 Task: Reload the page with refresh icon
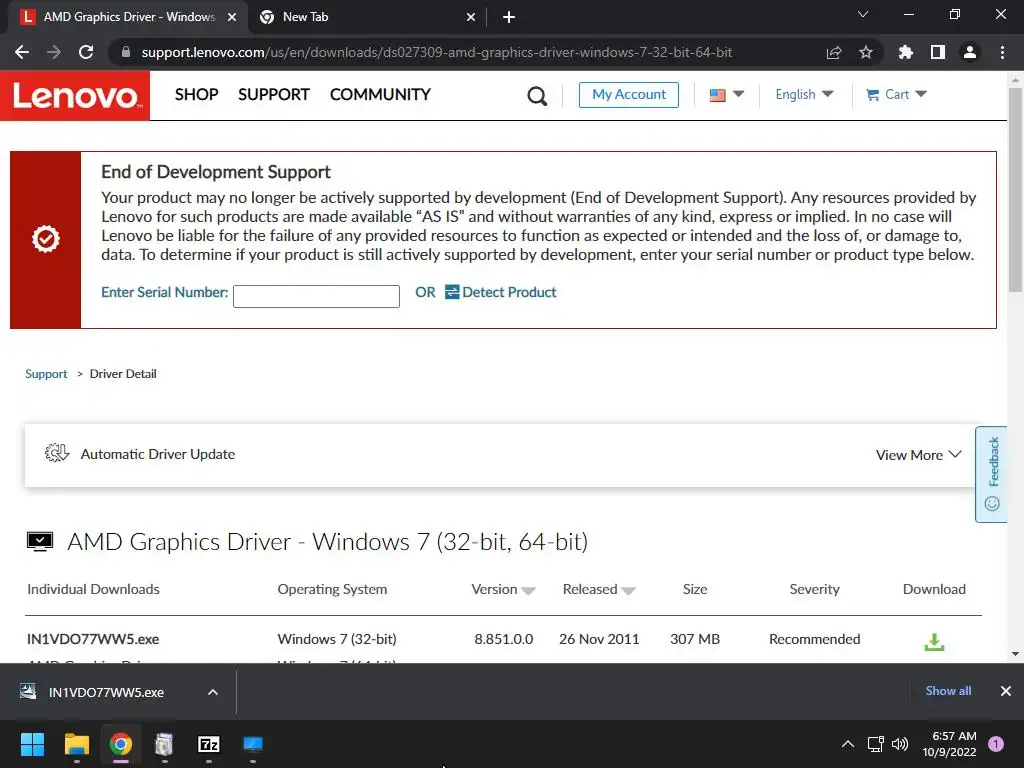[x=86, y=52]
